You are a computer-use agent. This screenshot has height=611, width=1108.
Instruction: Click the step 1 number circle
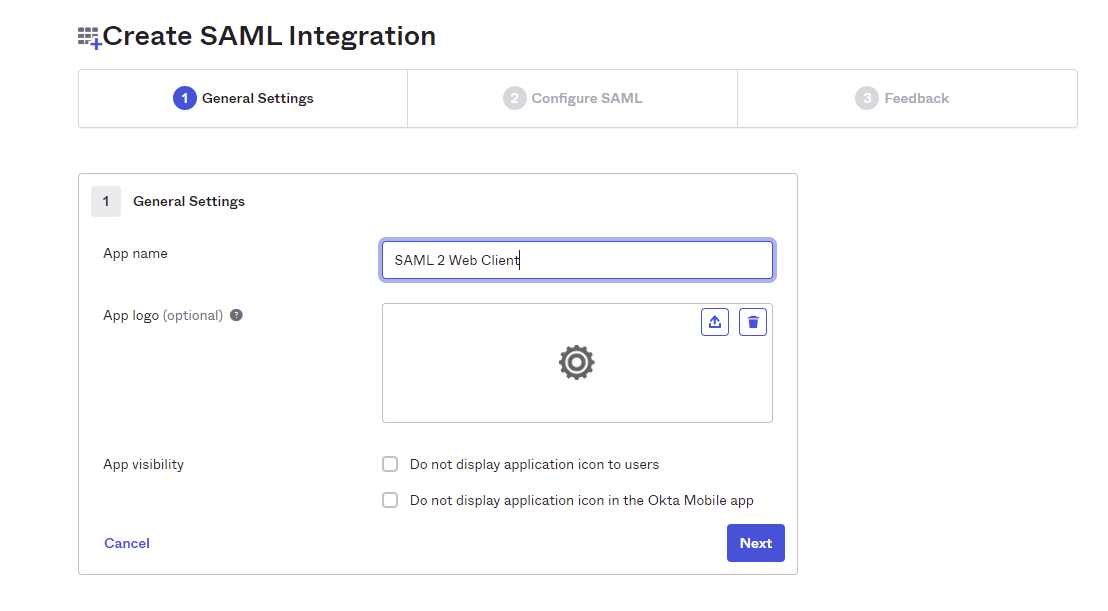(184, 98)
